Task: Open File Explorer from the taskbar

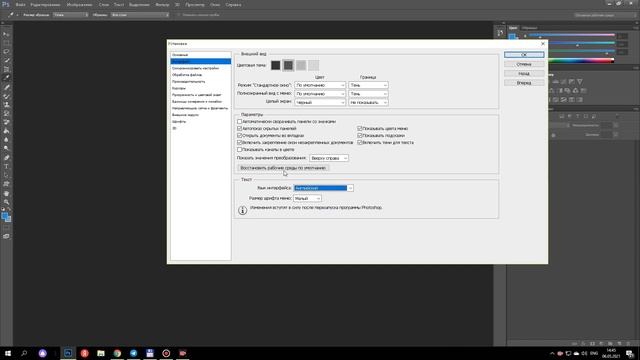Action: click(x=101, y=353)
